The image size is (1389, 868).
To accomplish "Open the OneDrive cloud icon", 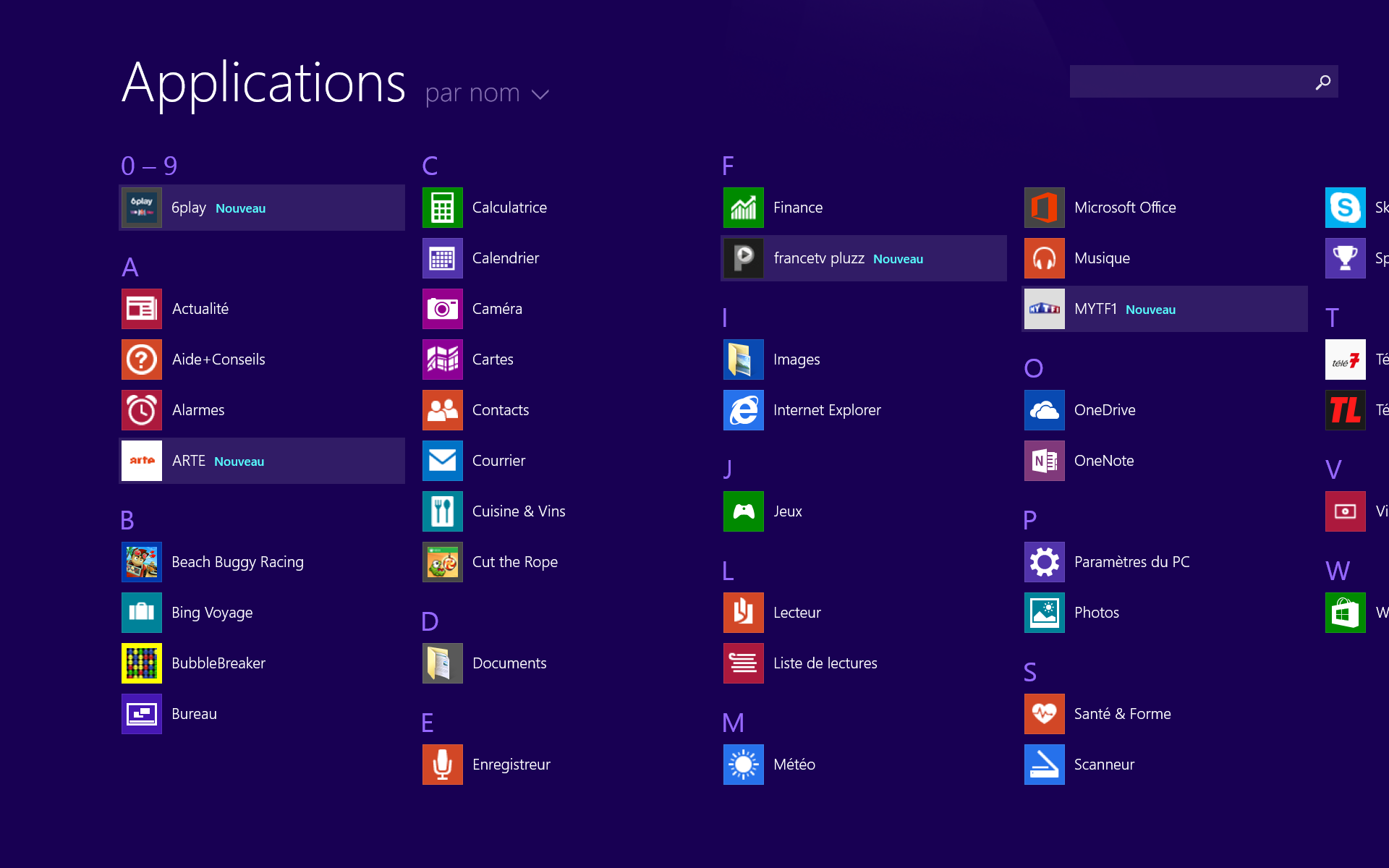I will click(x=1045, y=410).
